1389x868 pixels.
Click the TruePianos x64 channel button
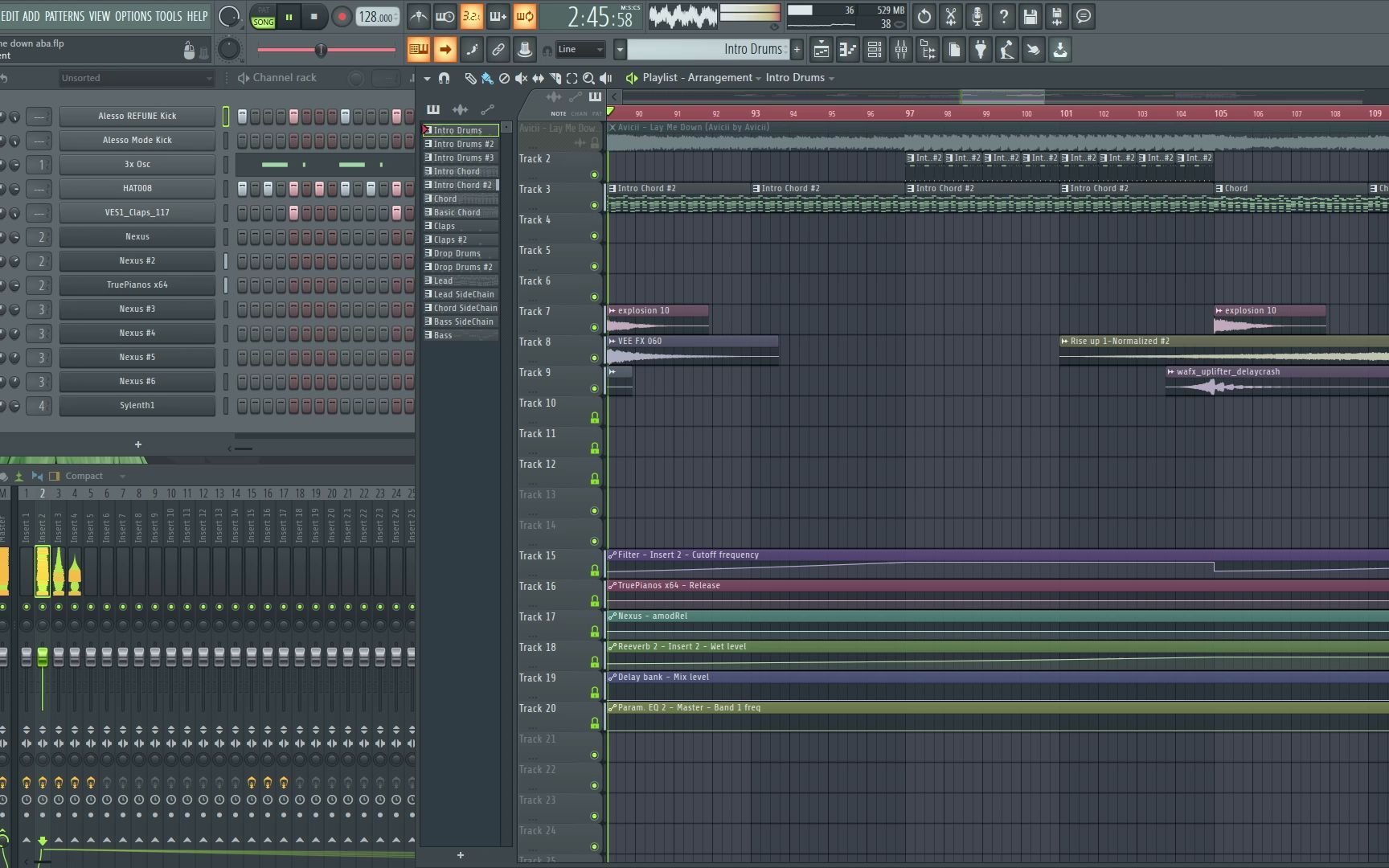[137, 285]
